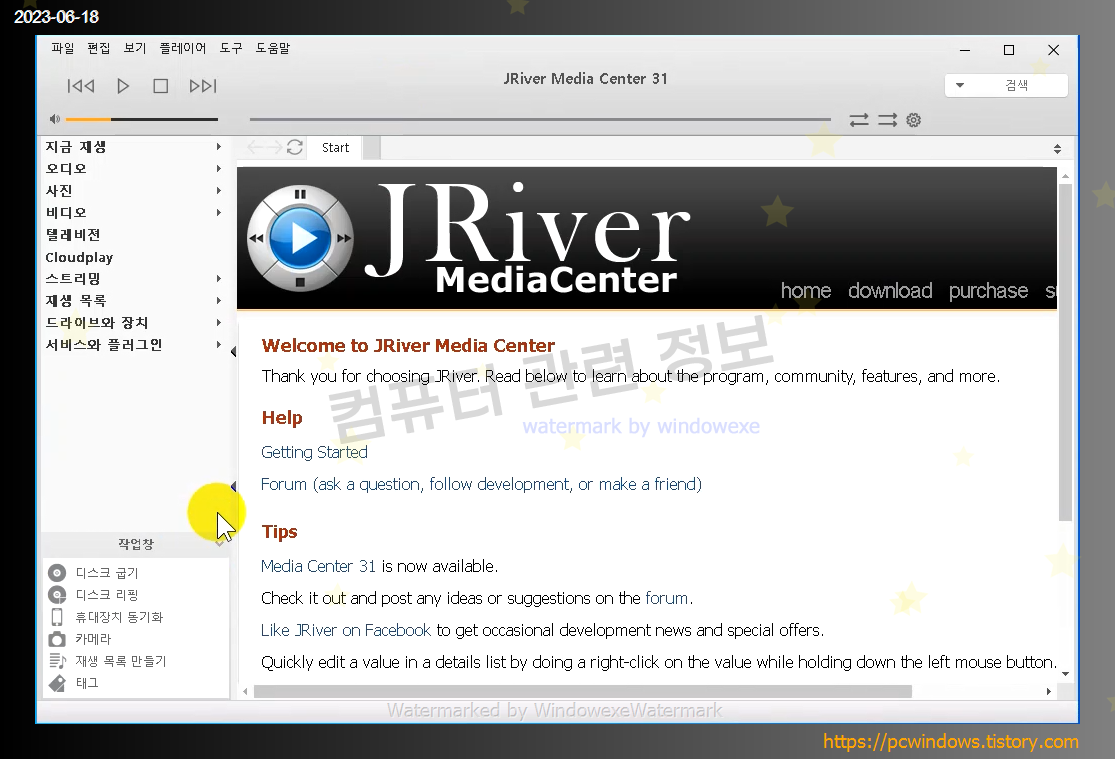This screenshot has height=759, width=1115.
Task: Toggle repeat mode icon
Action: (859, 120)
